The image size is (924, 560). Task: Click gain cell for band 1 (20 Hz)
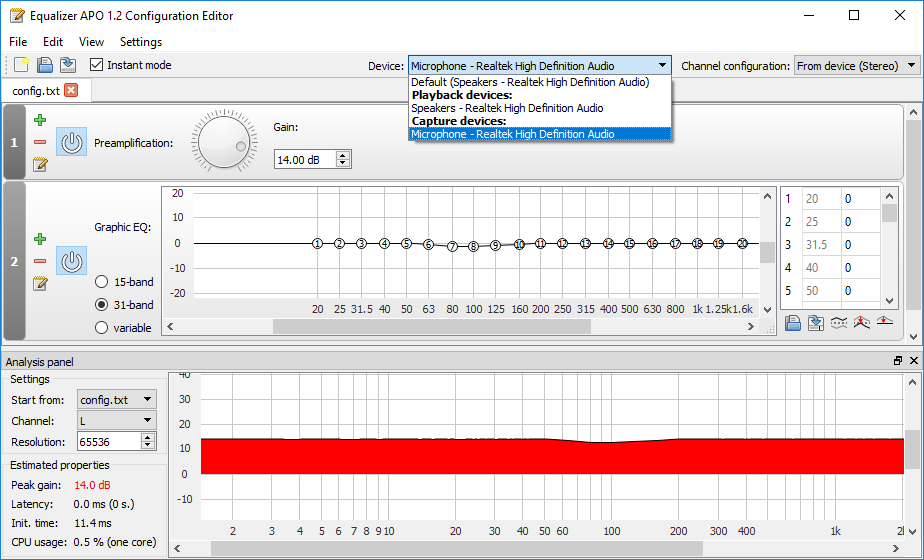(x=861, y=199)
